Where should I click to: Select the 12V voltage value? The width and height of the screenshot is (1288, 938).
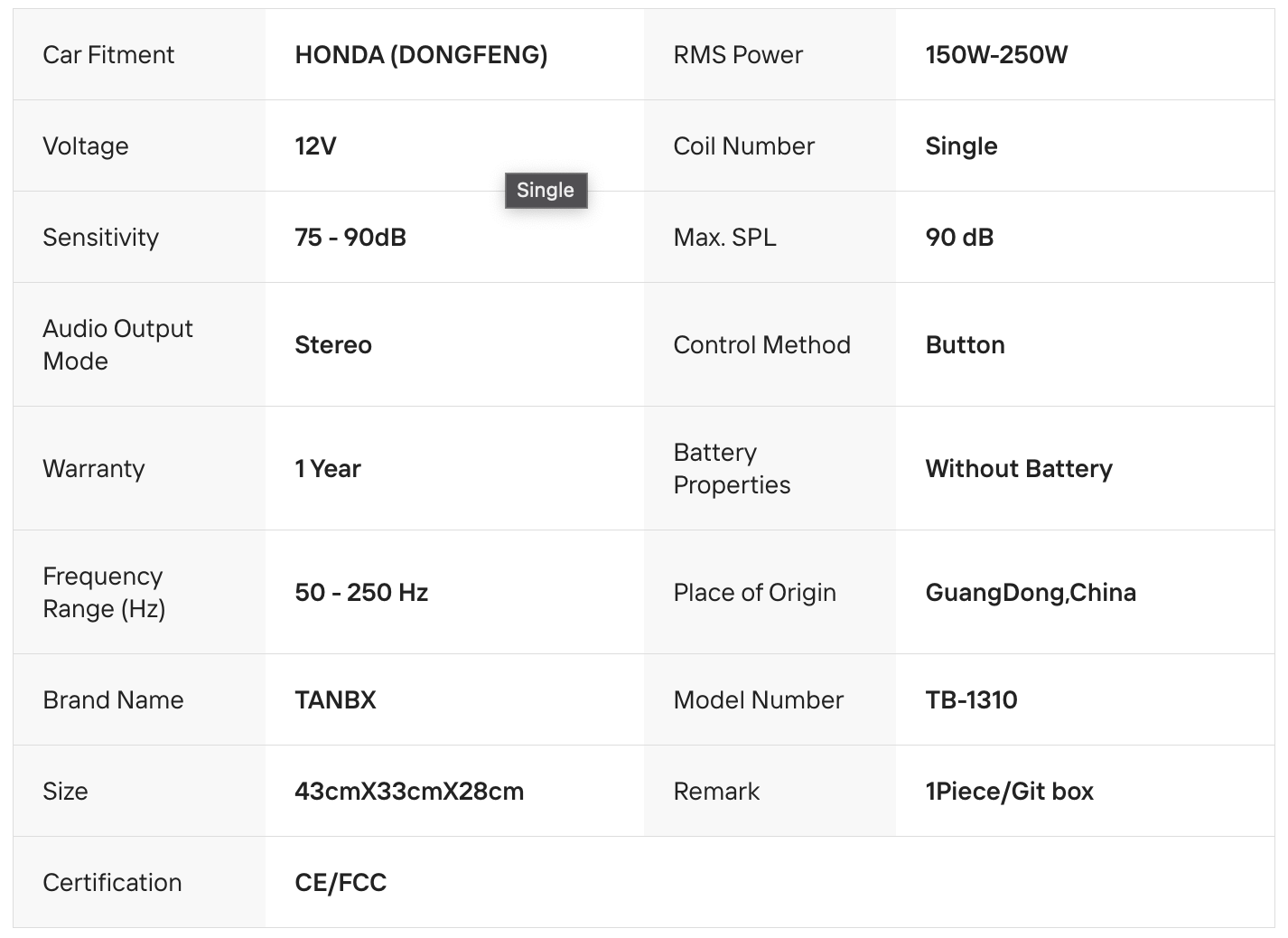point(315,146)
